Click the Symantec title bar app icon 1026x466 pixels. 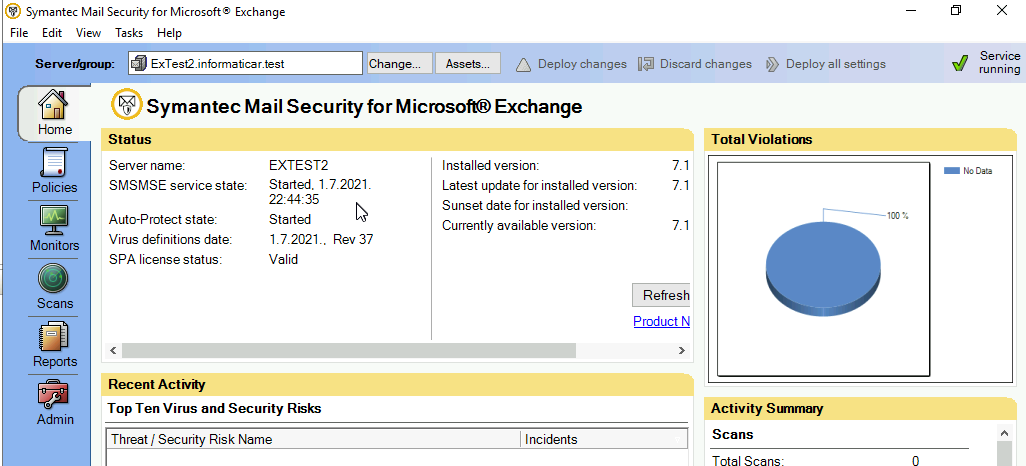click(13, 12)
